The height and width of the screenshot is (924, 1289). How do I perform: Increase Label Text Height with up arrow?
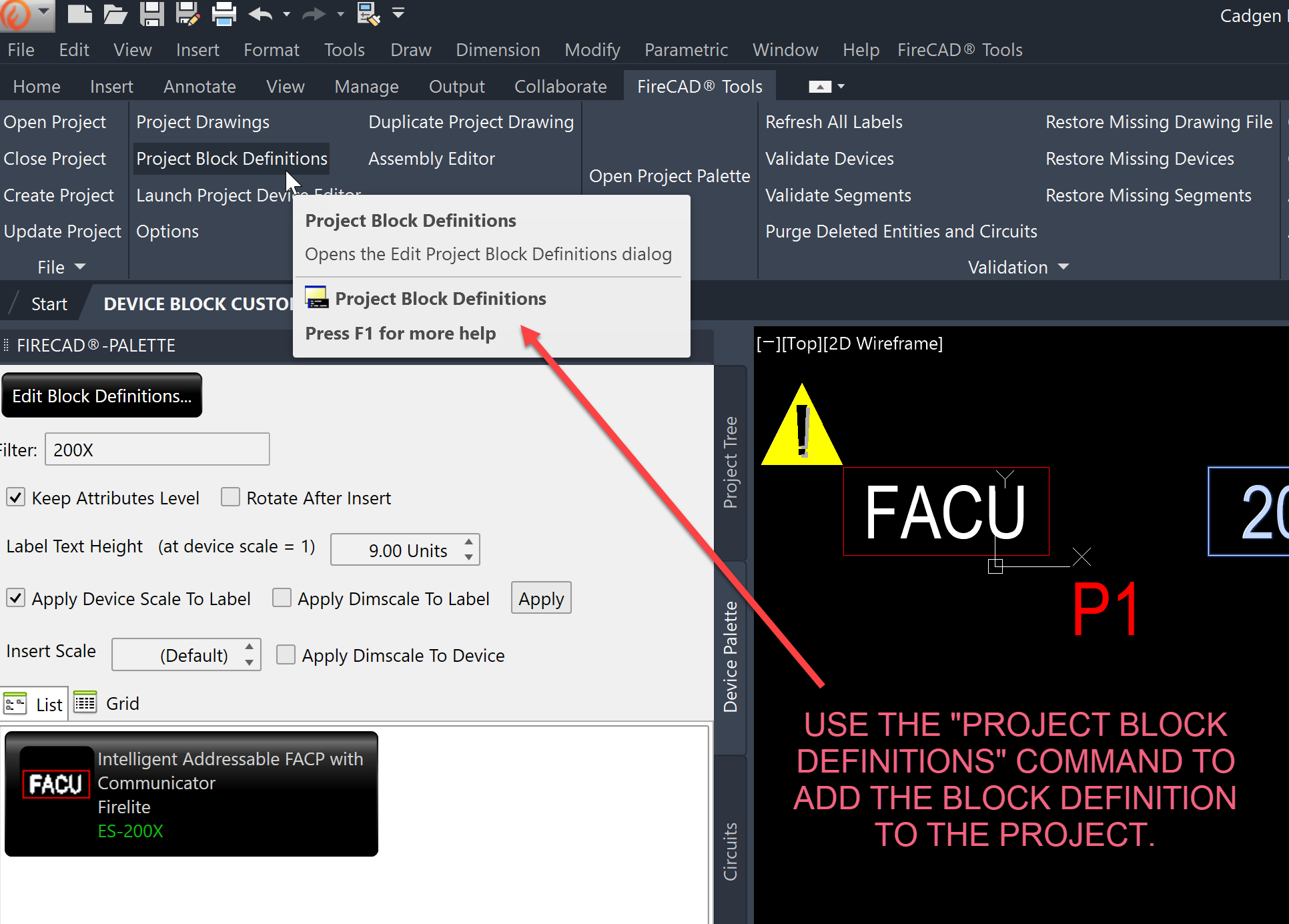[x=469, y=542]
